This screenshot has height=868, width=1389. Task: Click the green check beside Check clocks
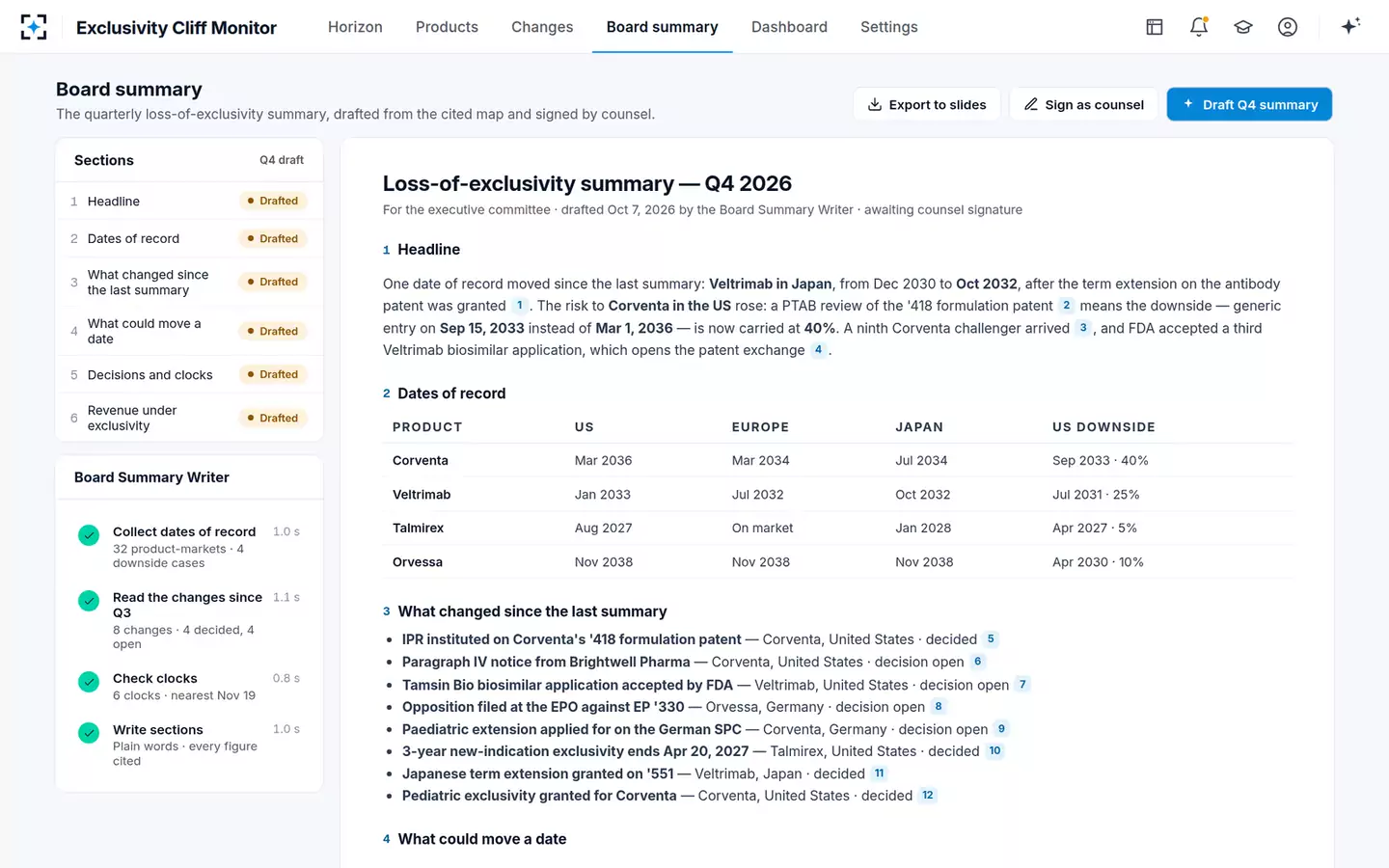pos(89,682)
